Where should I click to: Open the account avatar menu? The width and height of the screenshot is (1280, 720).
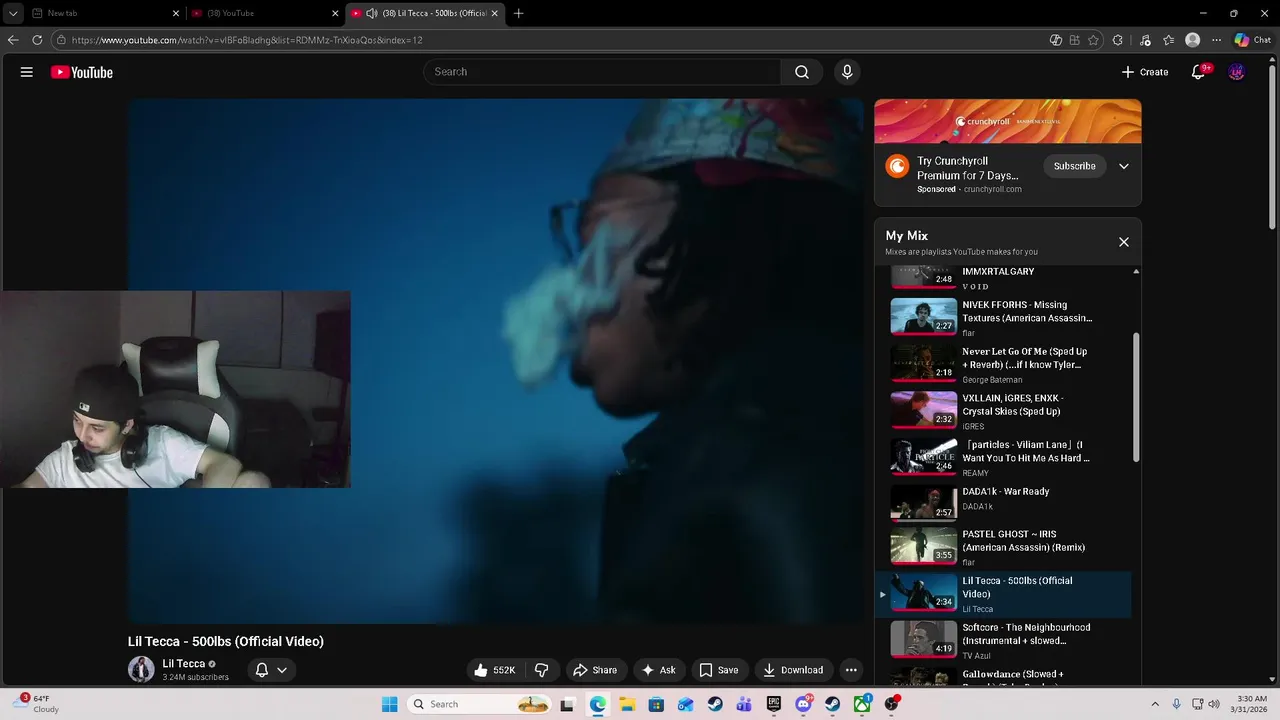coord(1237,72)
